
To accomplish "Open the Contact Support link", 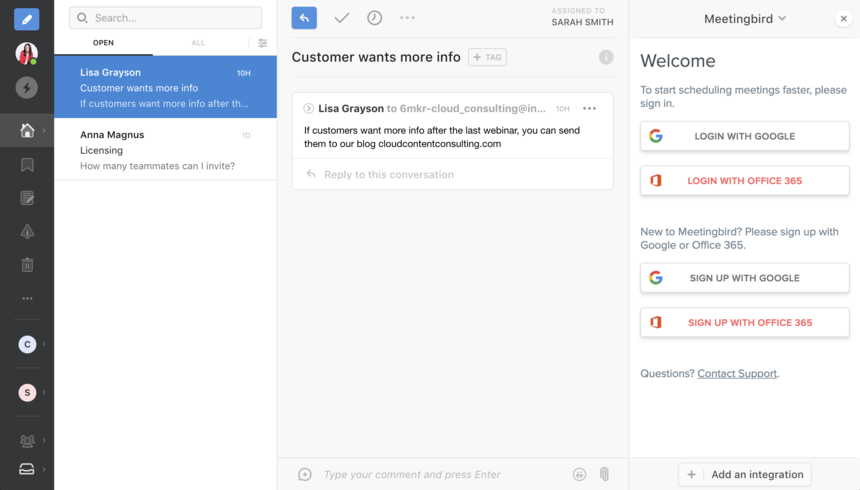I will click(737, 374).
